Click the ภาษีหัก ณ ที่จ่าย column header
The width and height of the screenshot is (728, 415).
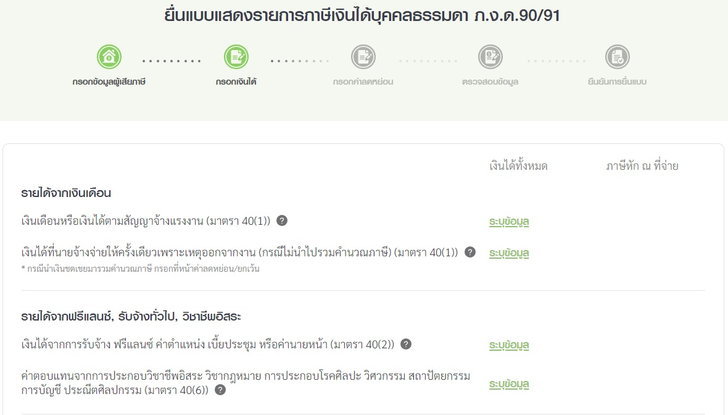(x=642, y=165)
